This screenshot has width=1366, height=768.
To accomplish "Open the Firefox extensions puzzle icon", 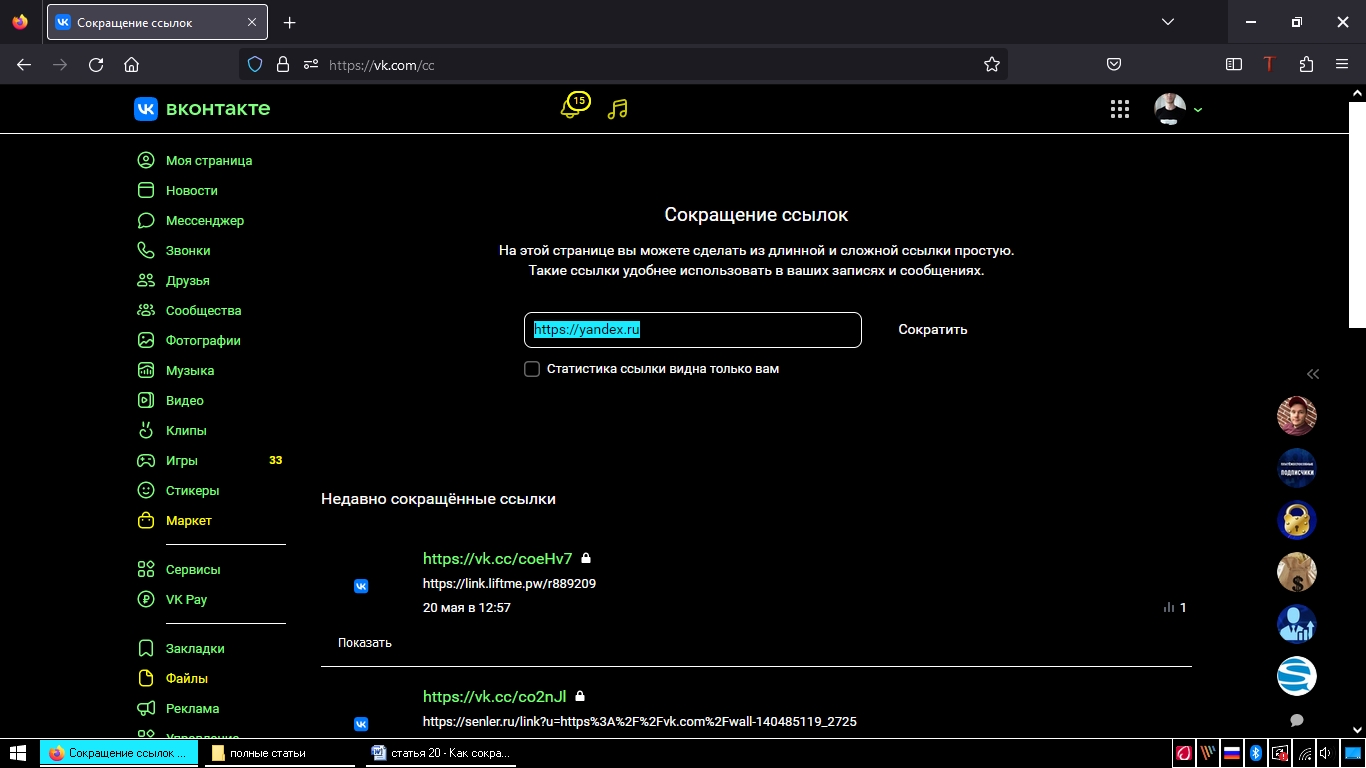I will point(1306,64).
